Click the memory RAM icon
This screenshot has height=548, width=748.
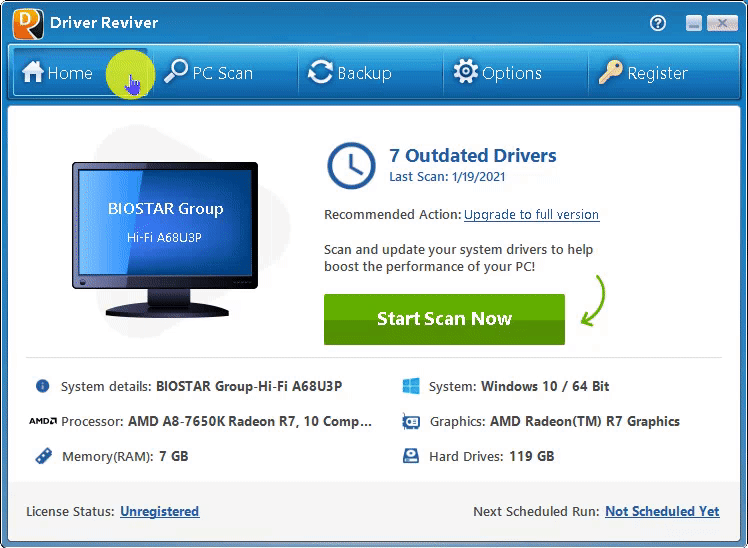point(43,456)
